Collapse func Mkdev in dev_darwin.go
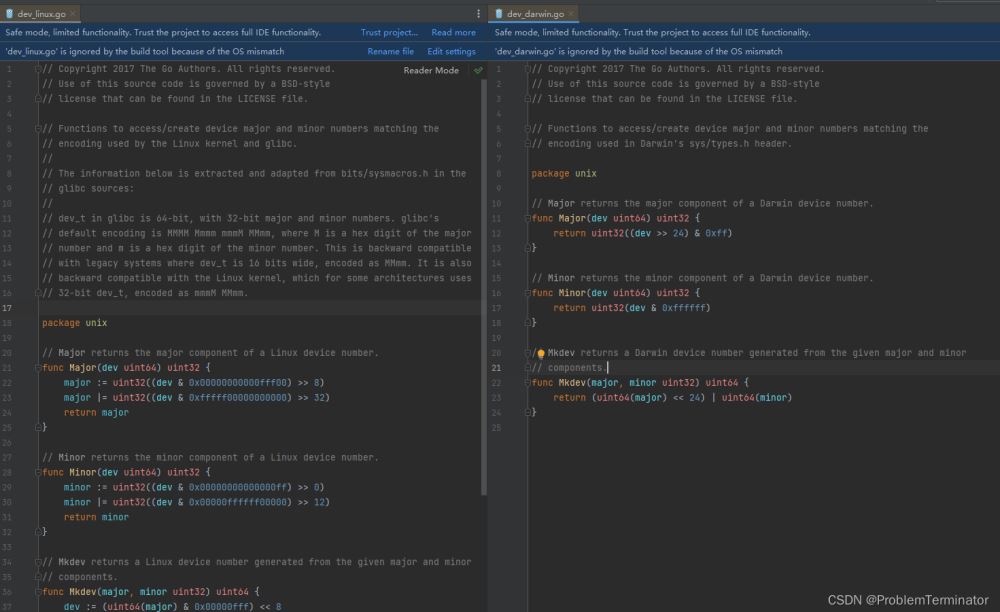The width and height of the screenshot is (1000, 612). point(527,383)
